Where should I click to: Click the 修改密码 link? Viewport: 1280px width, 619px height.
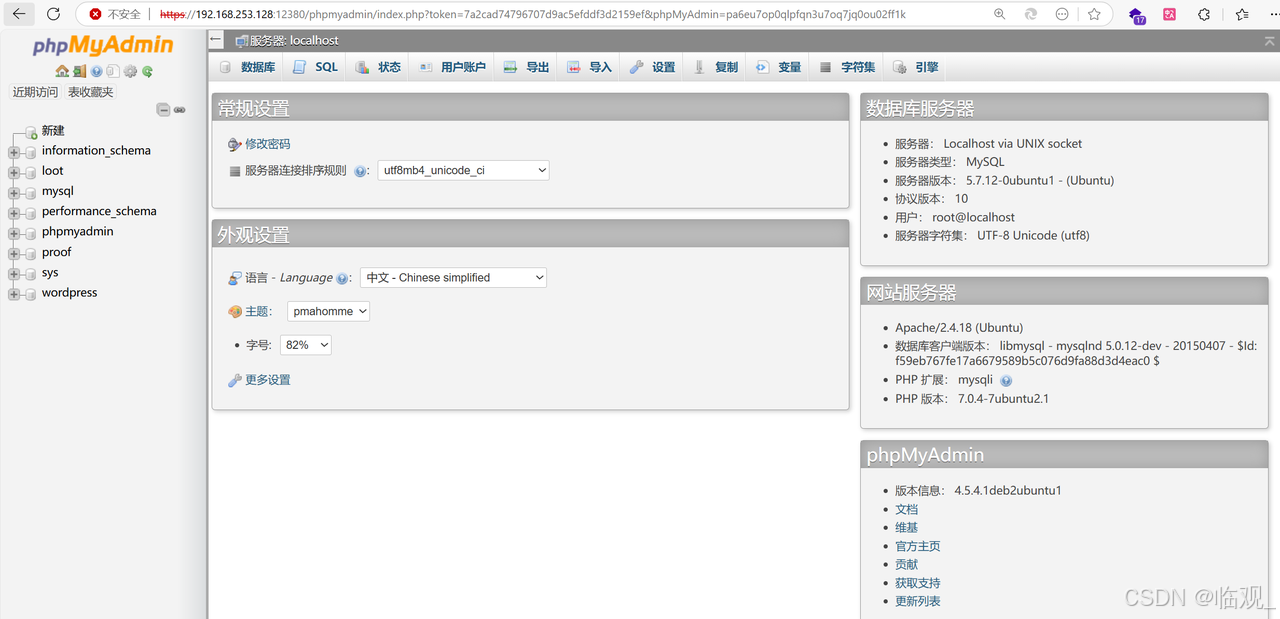point(267,144)
